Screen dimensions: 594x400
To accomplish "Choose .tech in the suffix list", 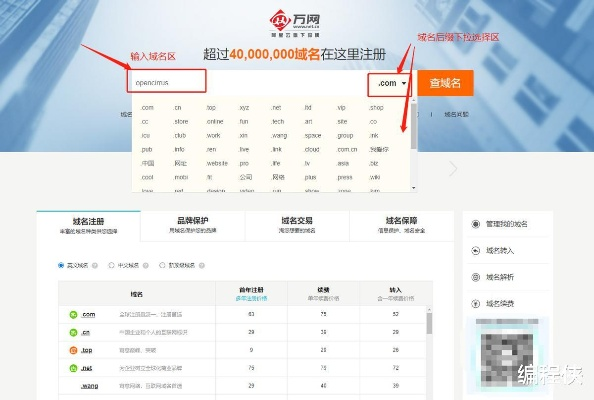I will click(x=277, y=122).
